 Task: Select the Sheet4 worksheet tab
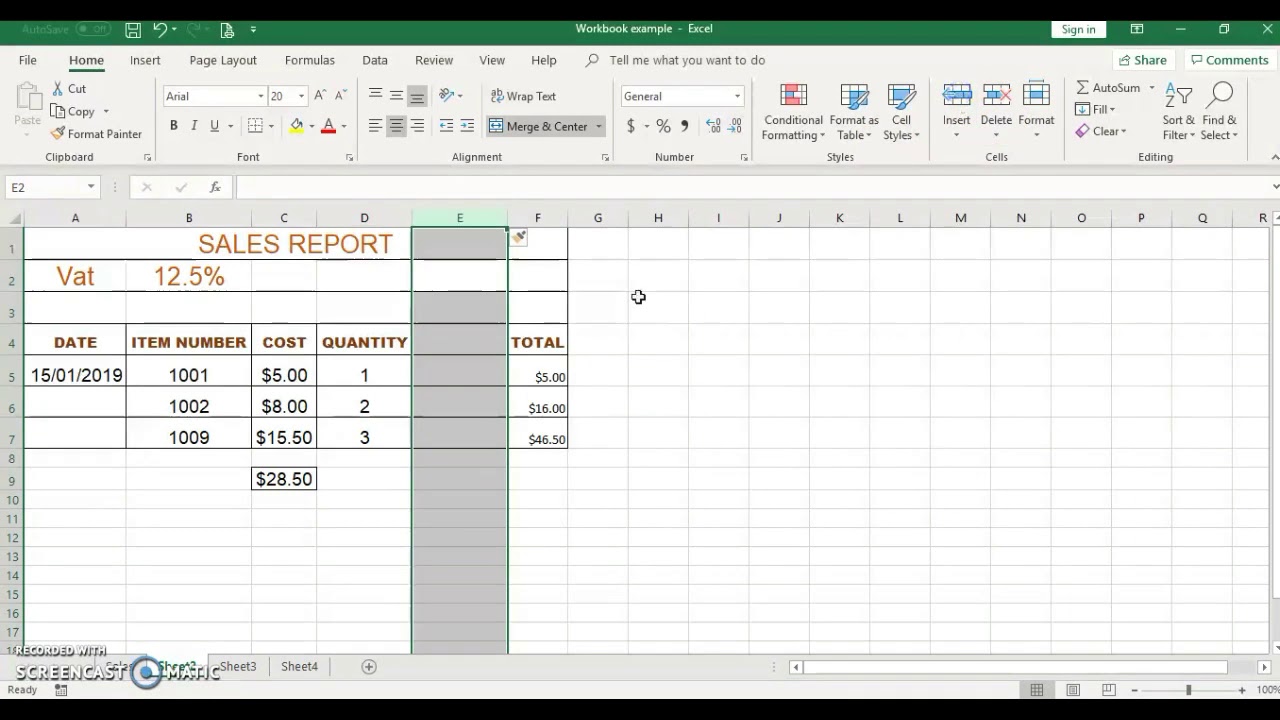(299, 666)
